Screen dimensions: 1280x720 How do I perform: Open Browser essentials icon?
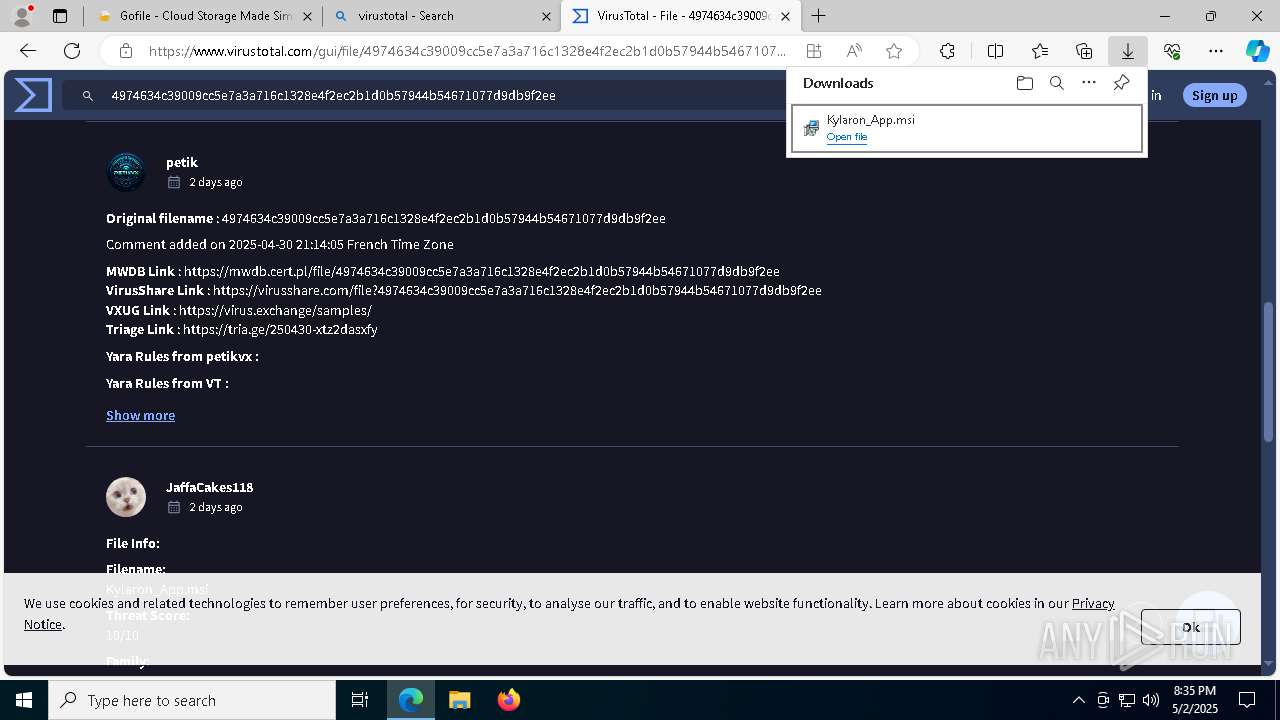tap(1172, 51)
